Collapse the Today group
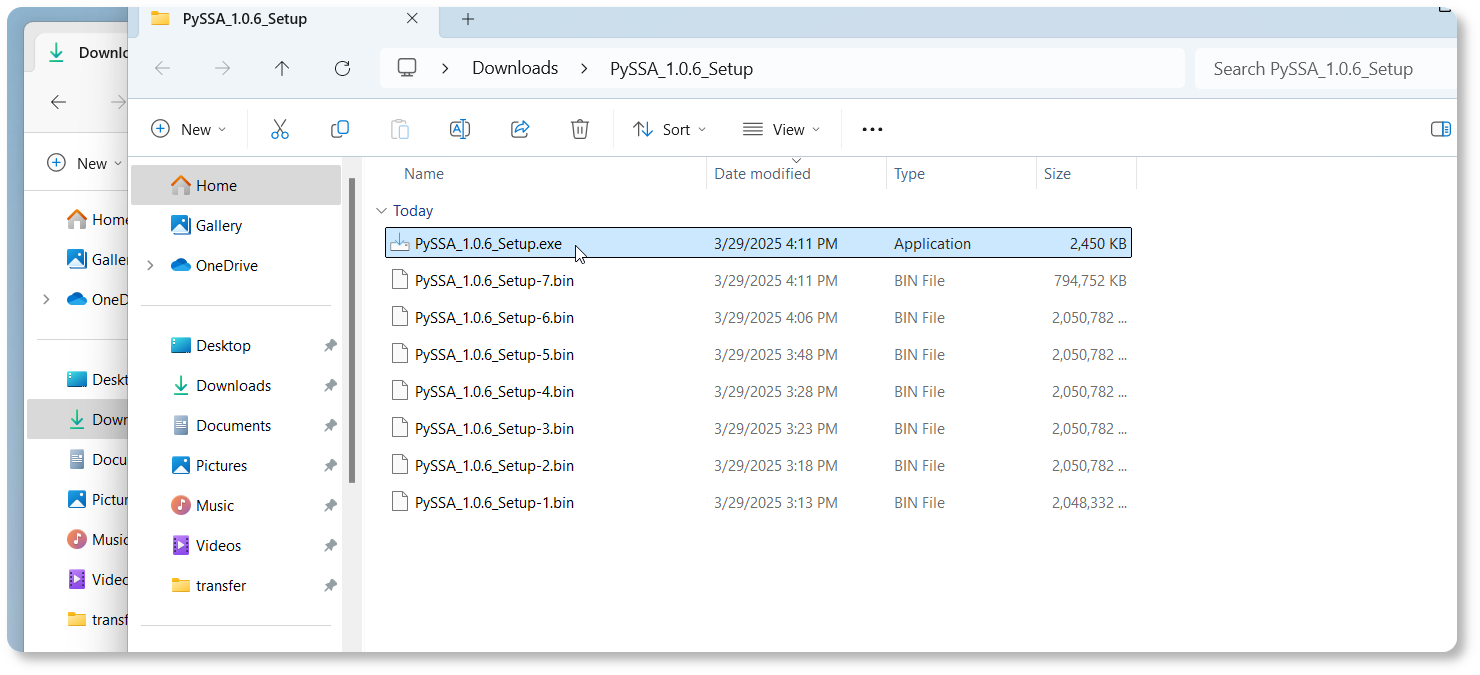The image size is (1480, 675). click(x=381, y=211)
